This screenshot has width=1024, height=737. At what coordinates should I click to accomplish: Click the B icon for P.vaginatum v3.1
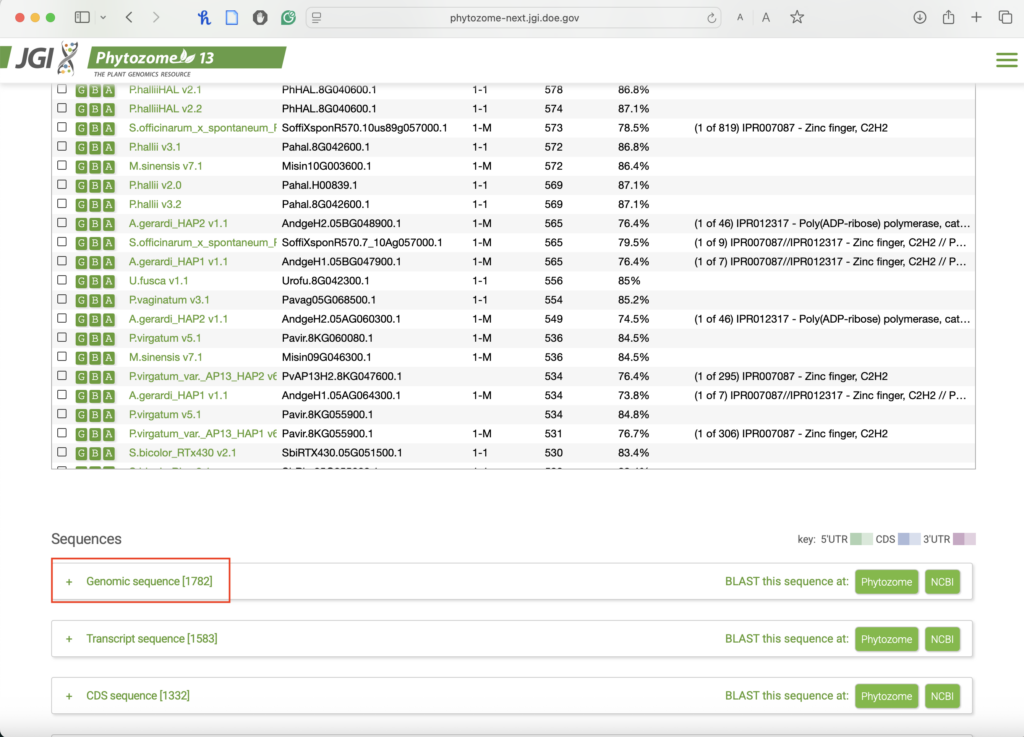pos(95,300)
